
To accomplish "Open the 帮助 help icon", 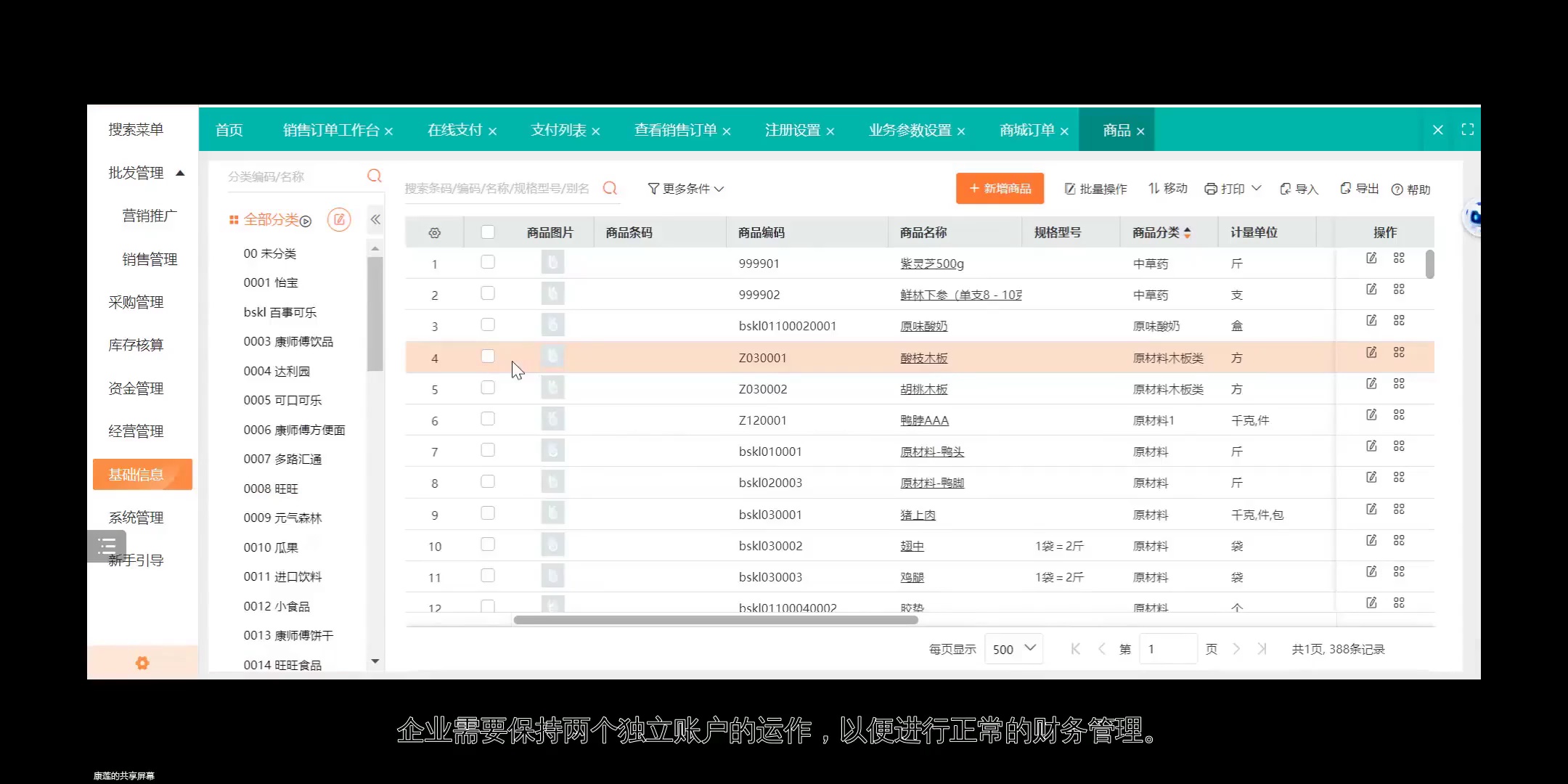I will [x=1396, y=189].
